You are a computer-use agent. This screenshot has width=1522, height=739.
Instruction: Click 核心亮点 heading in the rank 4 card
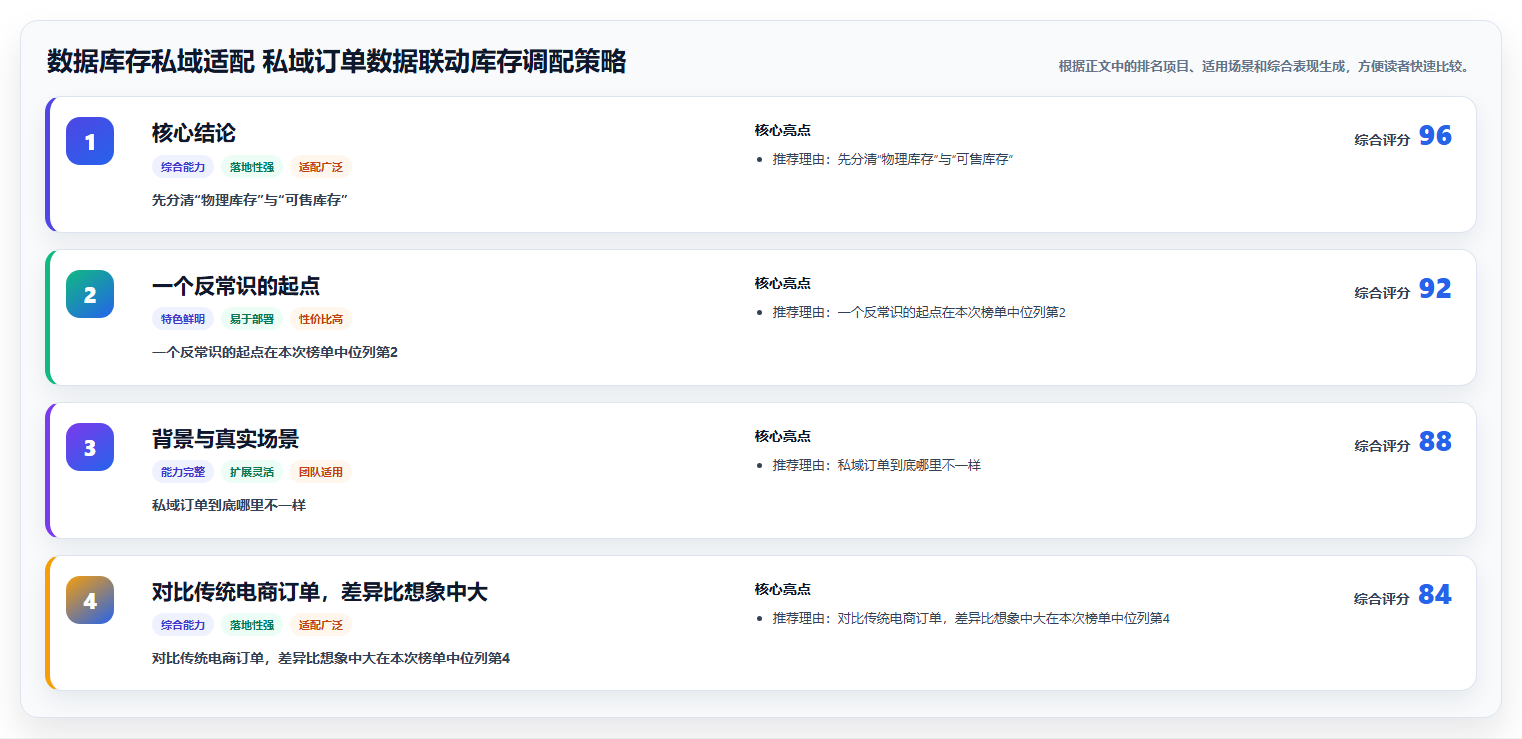coord(782,590)
